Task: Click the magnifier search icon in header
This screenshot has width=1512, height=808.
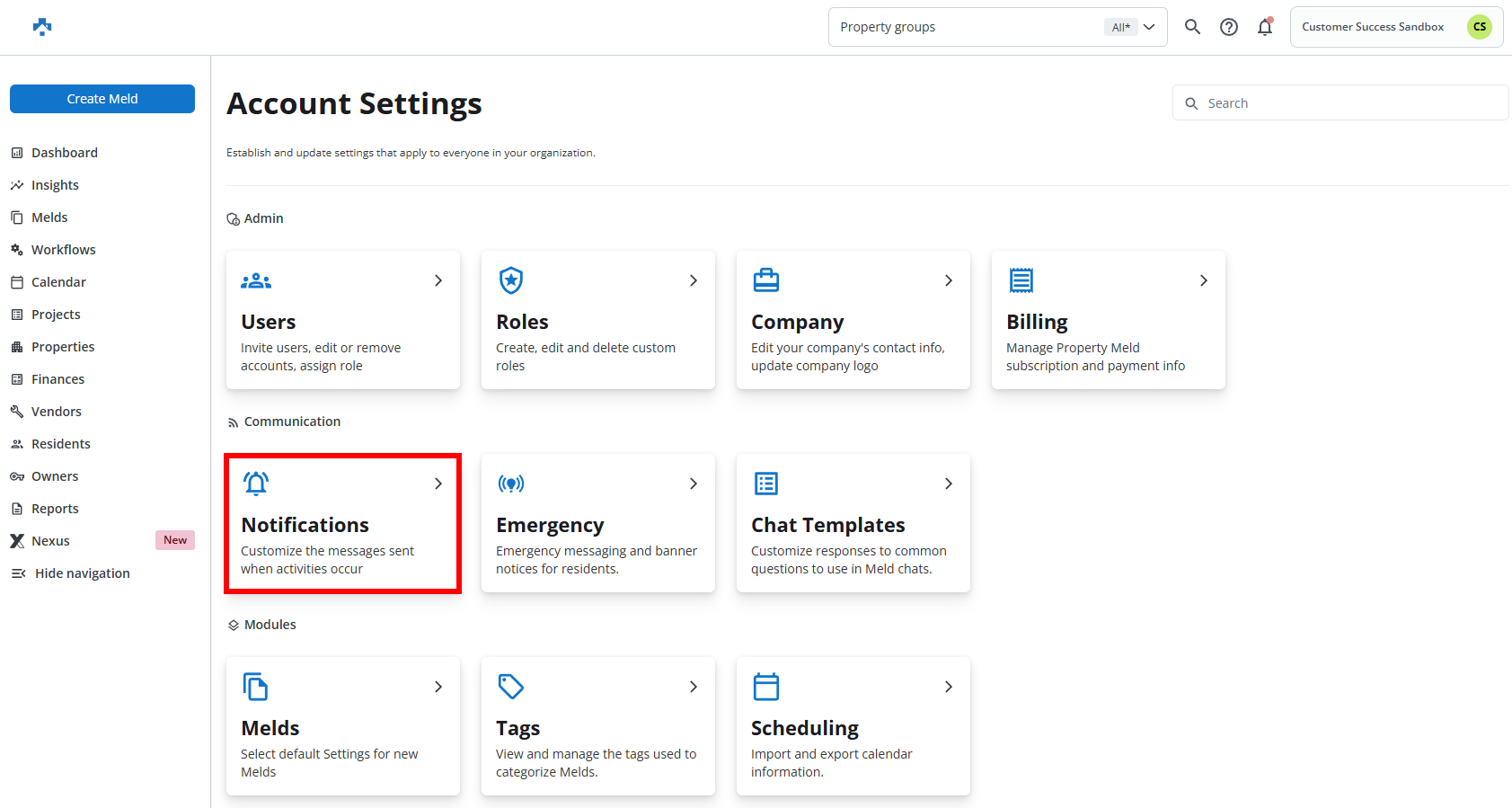Action: [1192, 27]
